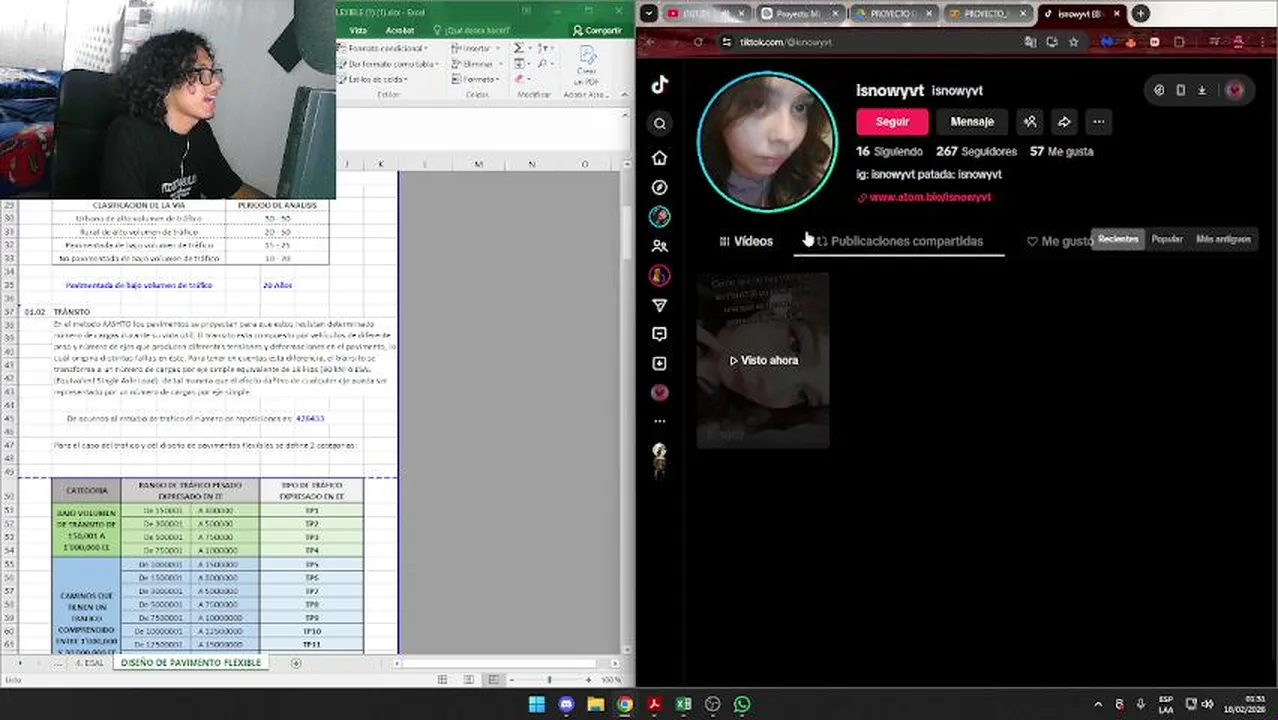
Task: Open the Chrome tab search dropdown
Action: tap(649, 13)
